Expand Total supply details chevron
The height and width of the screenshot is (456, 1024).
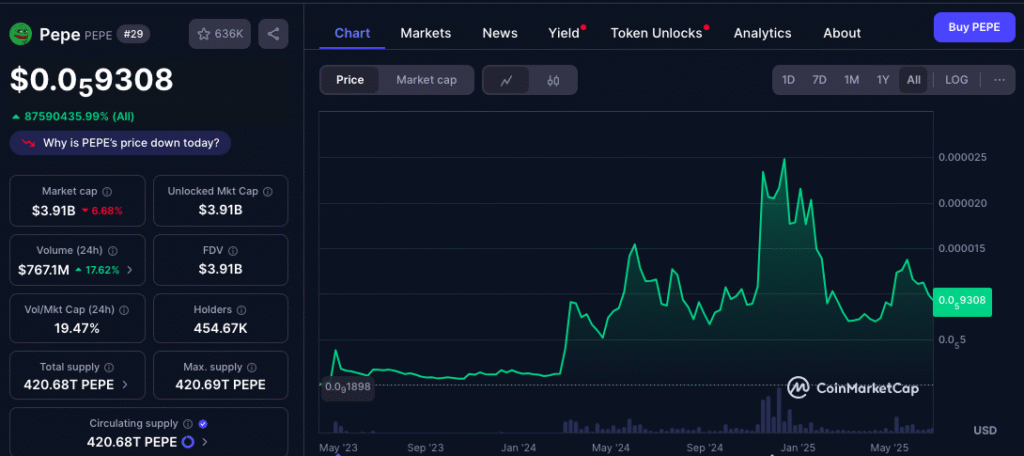point(125,384)
